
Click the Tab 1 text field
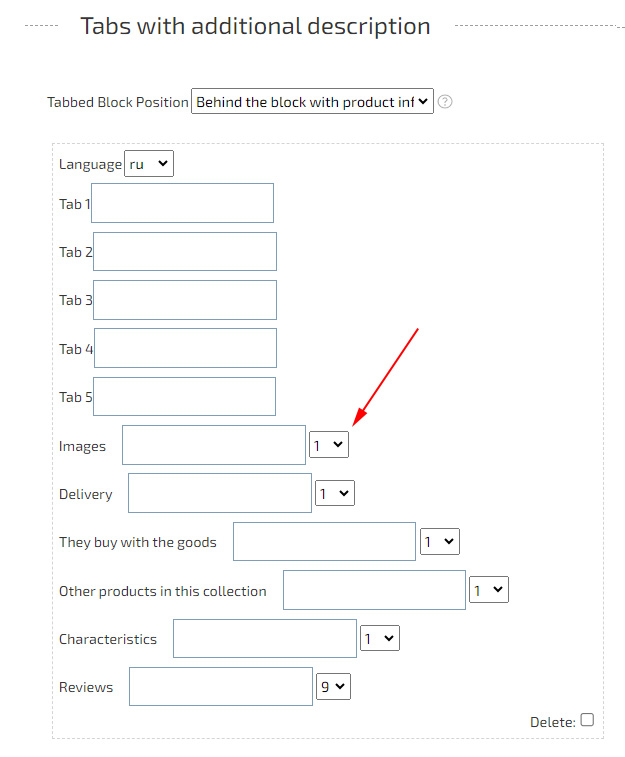(x=182, y=203)
